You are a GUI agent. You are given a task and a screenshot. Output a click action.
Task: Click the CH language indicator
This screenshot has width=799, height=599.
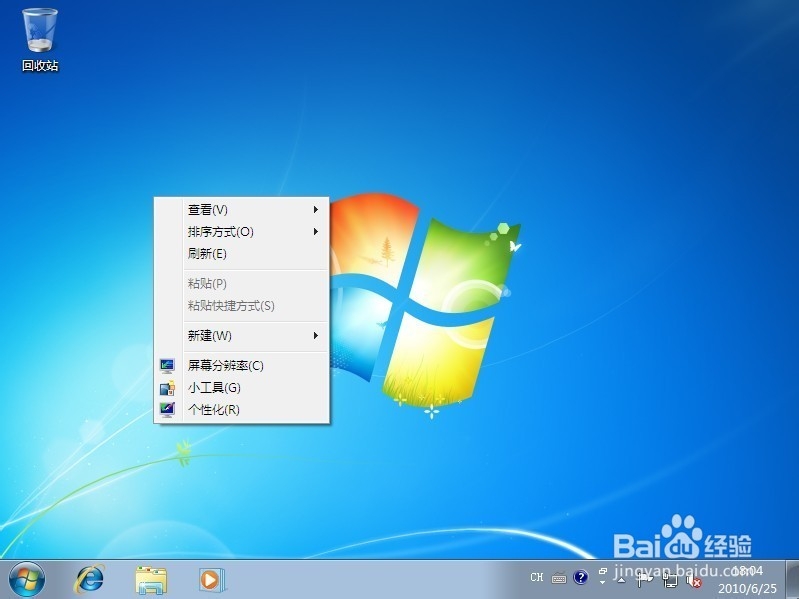[x=537, y=577]
